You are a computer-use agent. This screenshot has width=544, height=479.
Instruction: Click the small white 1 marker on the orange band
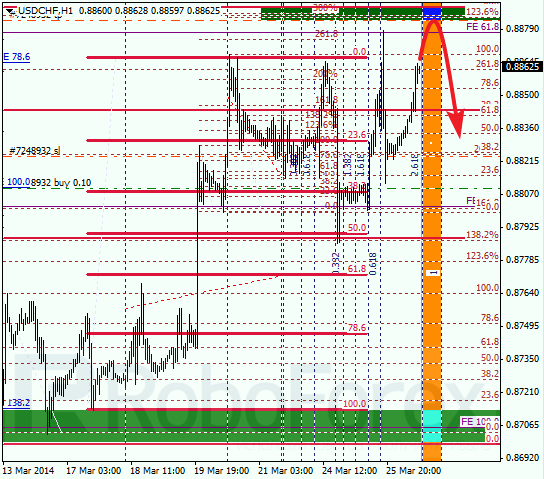[433, 273]
